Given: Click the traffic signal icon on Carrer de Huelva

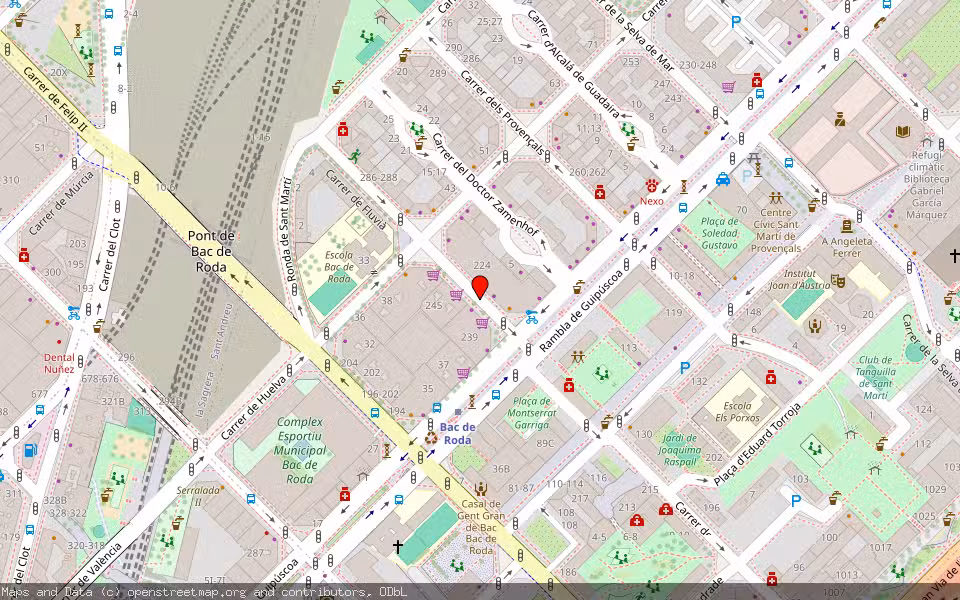Looking at the screenshot, I should (290, 371).
